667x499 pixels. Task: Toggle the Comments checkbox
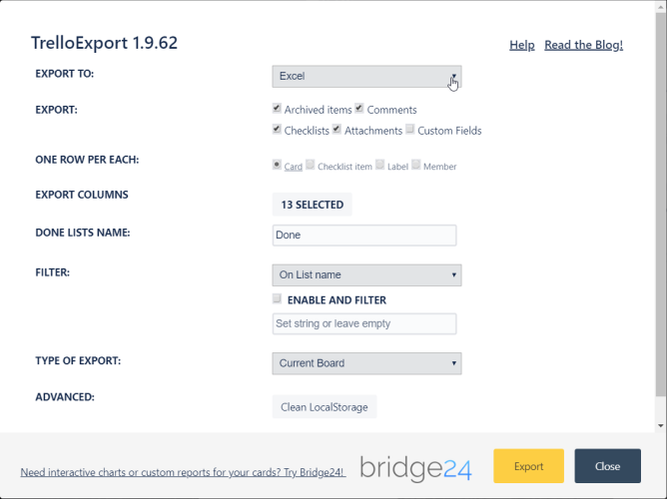(x=360, y=108)
